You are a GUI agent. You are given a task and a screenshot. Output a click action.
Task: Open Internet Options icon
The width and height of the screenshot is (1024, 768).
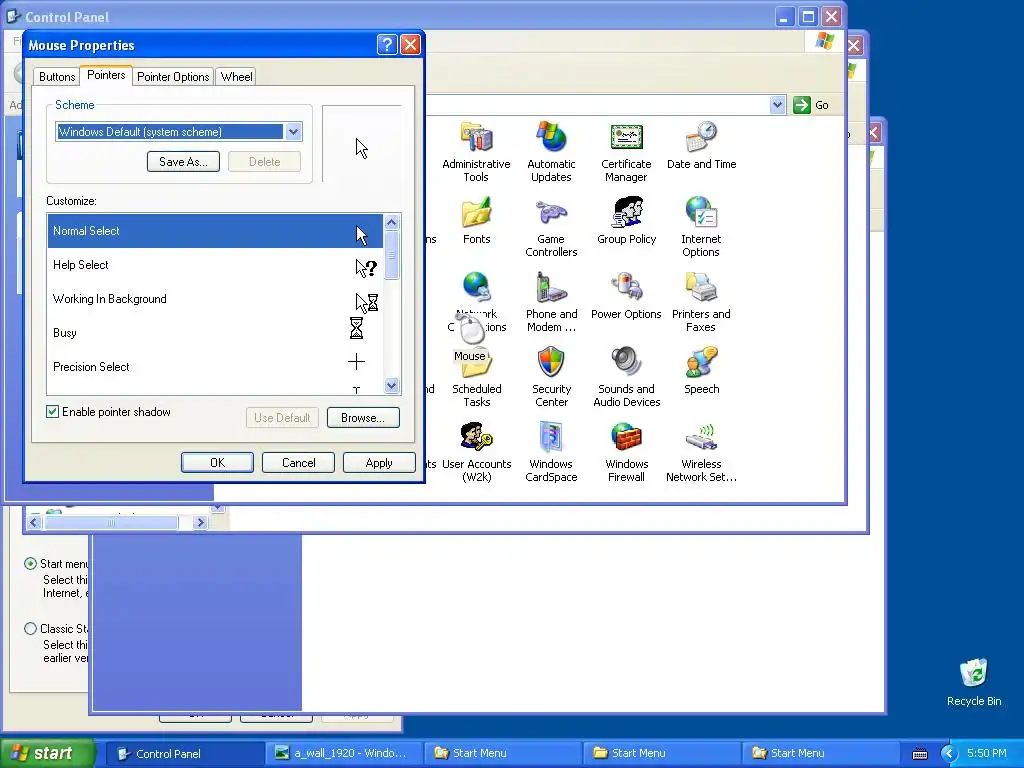click(701, 213)
